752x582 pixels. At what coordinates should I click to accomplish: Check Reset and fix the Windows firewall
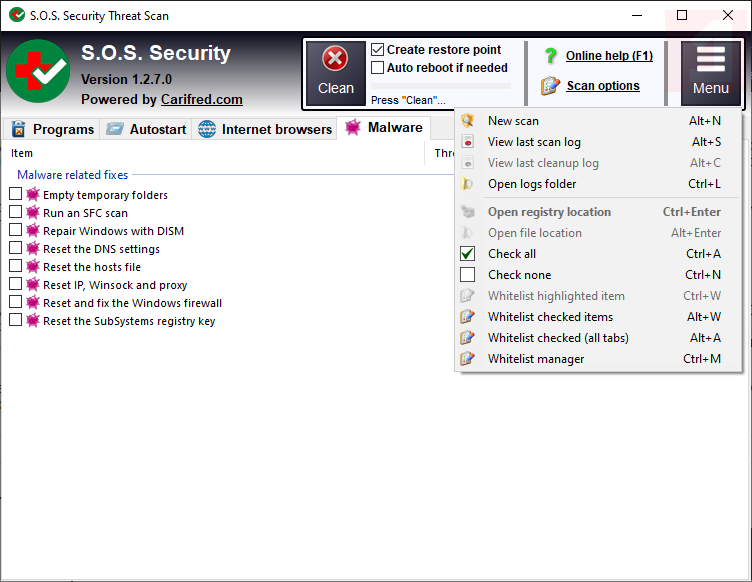tap(15, 302)
